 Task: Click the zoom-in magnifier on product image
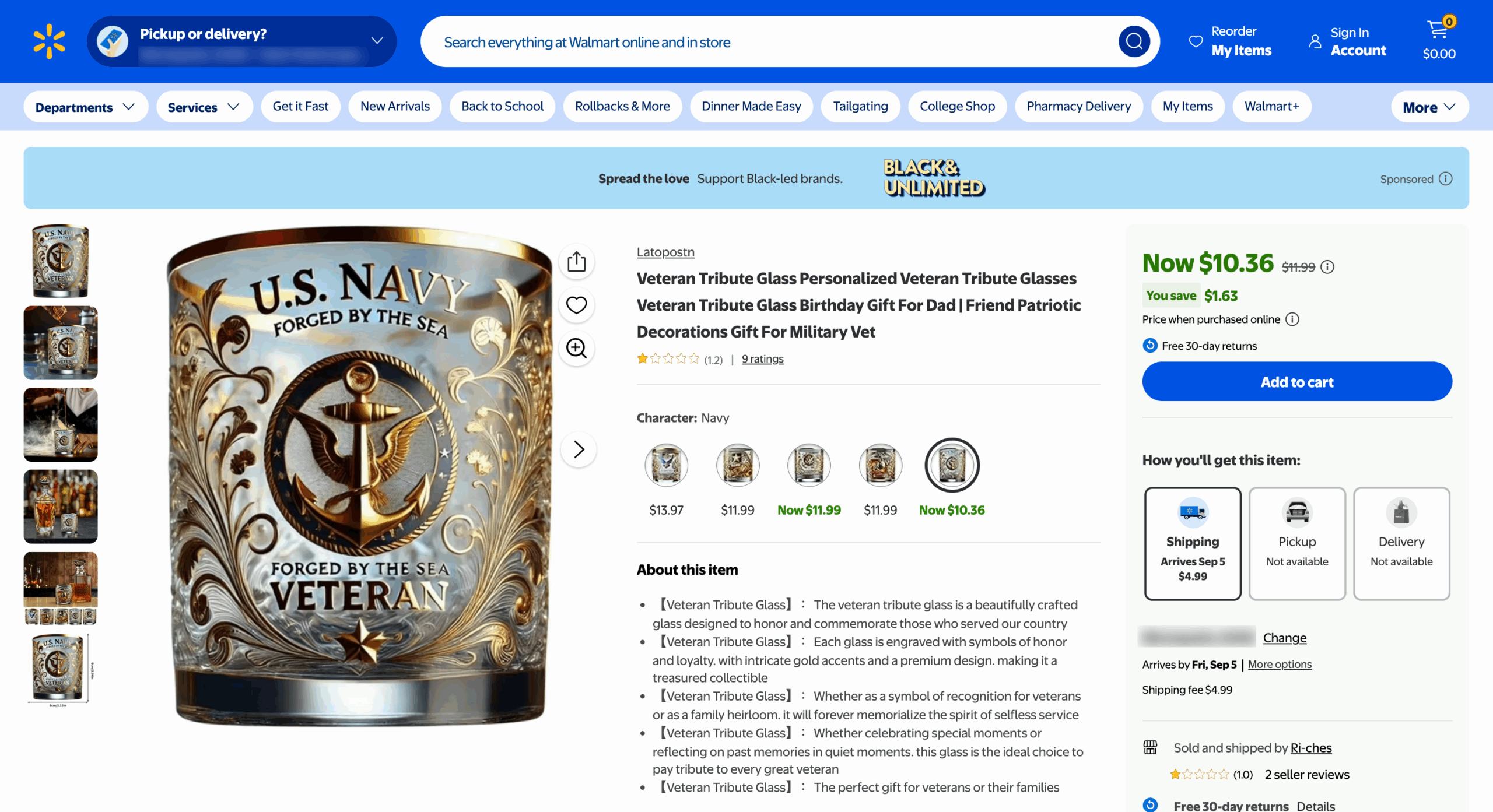click(577, 348)
